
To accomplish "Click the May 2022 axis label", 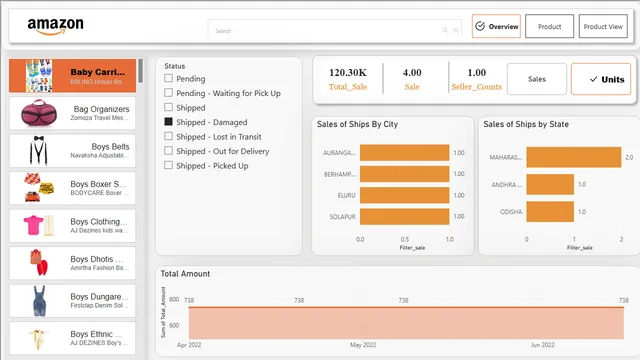I will tap(363, 345).
